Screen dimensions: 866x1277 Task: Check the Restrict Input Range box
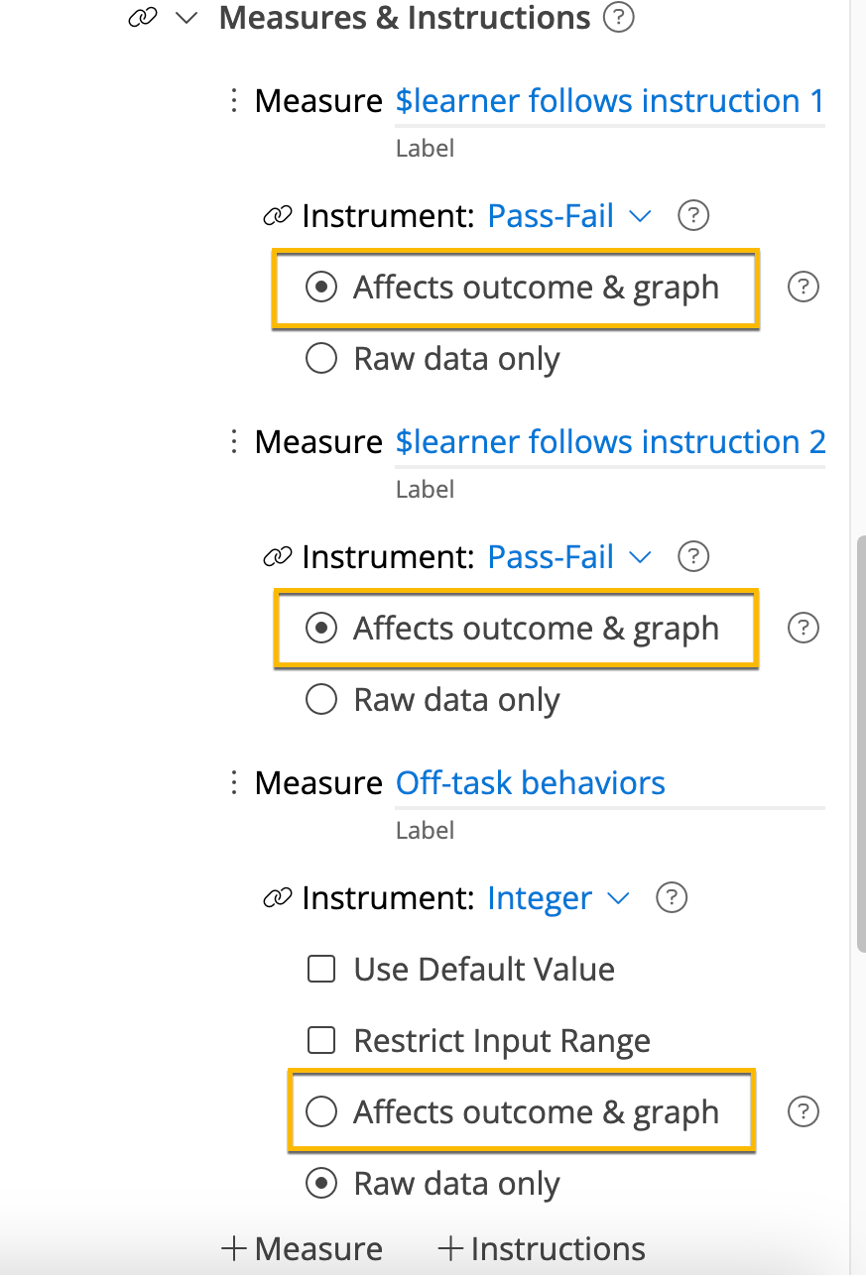click(321, 1041)
